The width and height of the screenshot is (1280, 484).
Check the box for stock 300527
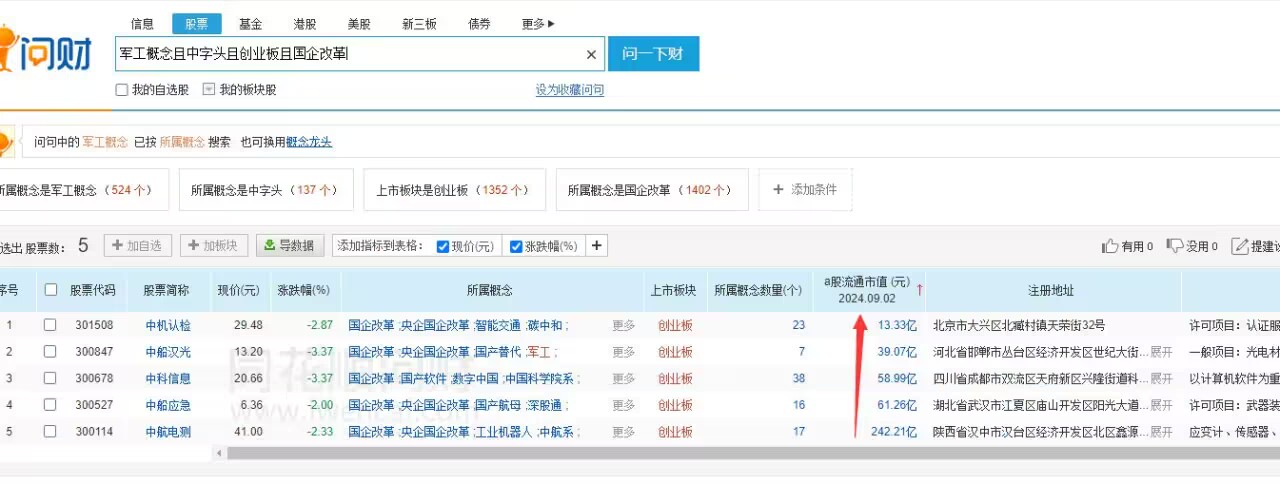[x=50, y=405]
